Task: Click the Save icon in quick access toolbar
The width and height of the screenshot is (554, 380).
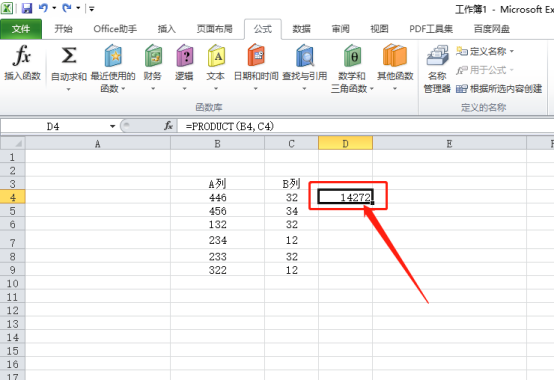Action: (27, 8)
